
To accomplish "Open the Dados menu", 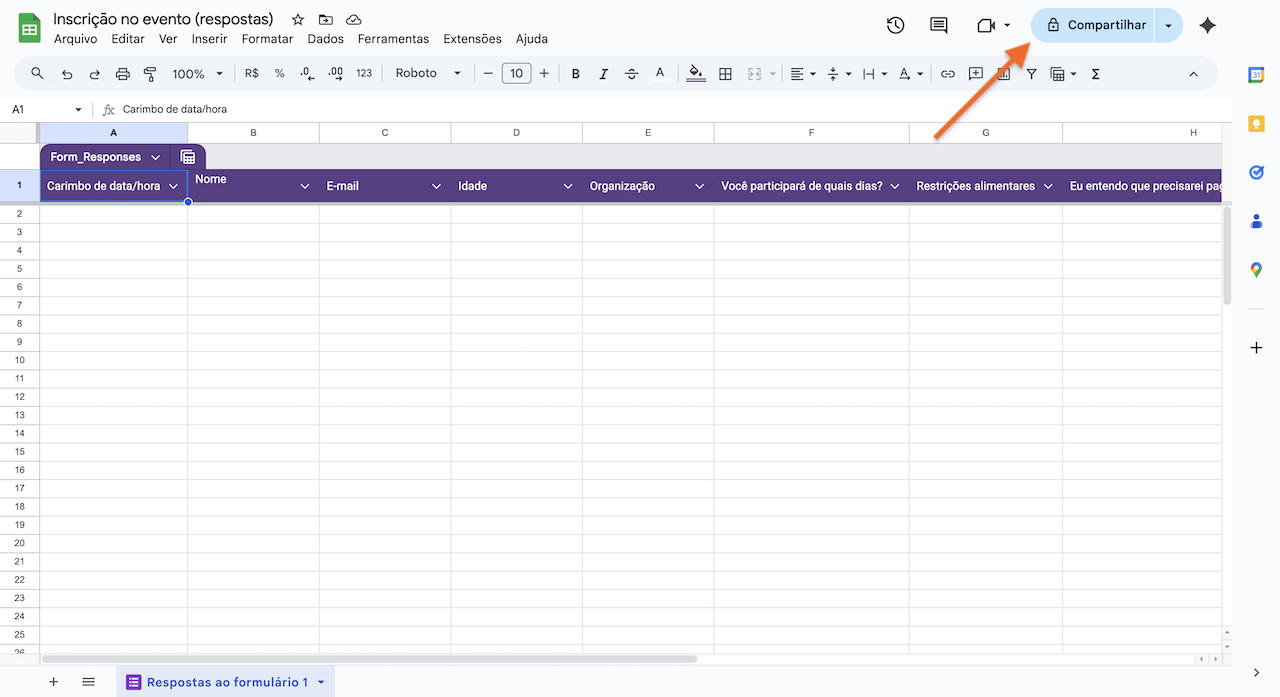I will click(325, 38).
